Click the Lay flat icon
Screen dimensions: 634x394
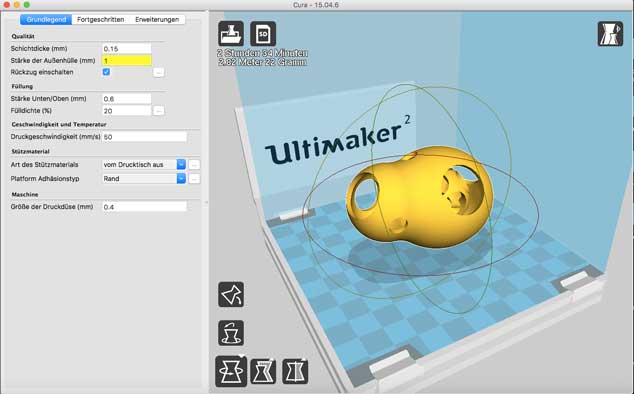click(231, 294)
